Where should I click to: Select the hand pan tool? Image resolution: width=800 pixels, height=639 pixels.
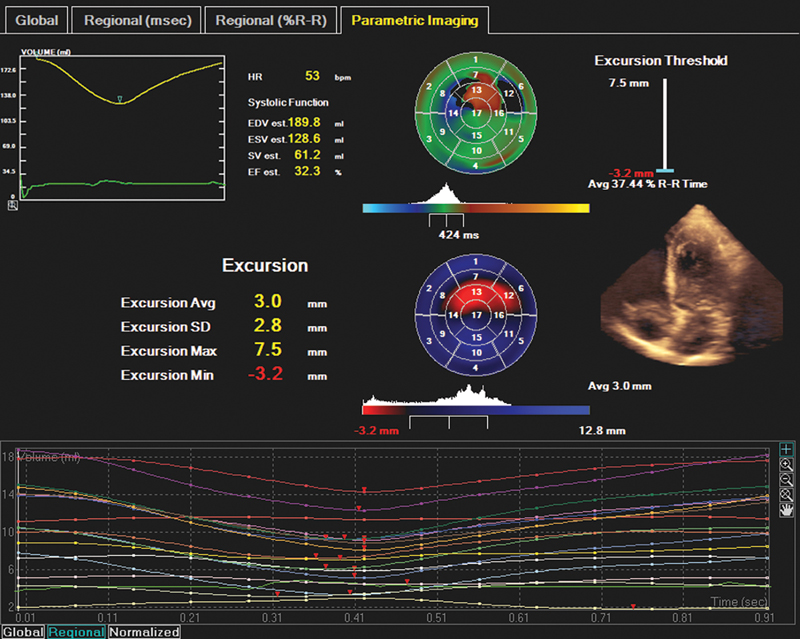pyautogui.click(x=788, y=508)
